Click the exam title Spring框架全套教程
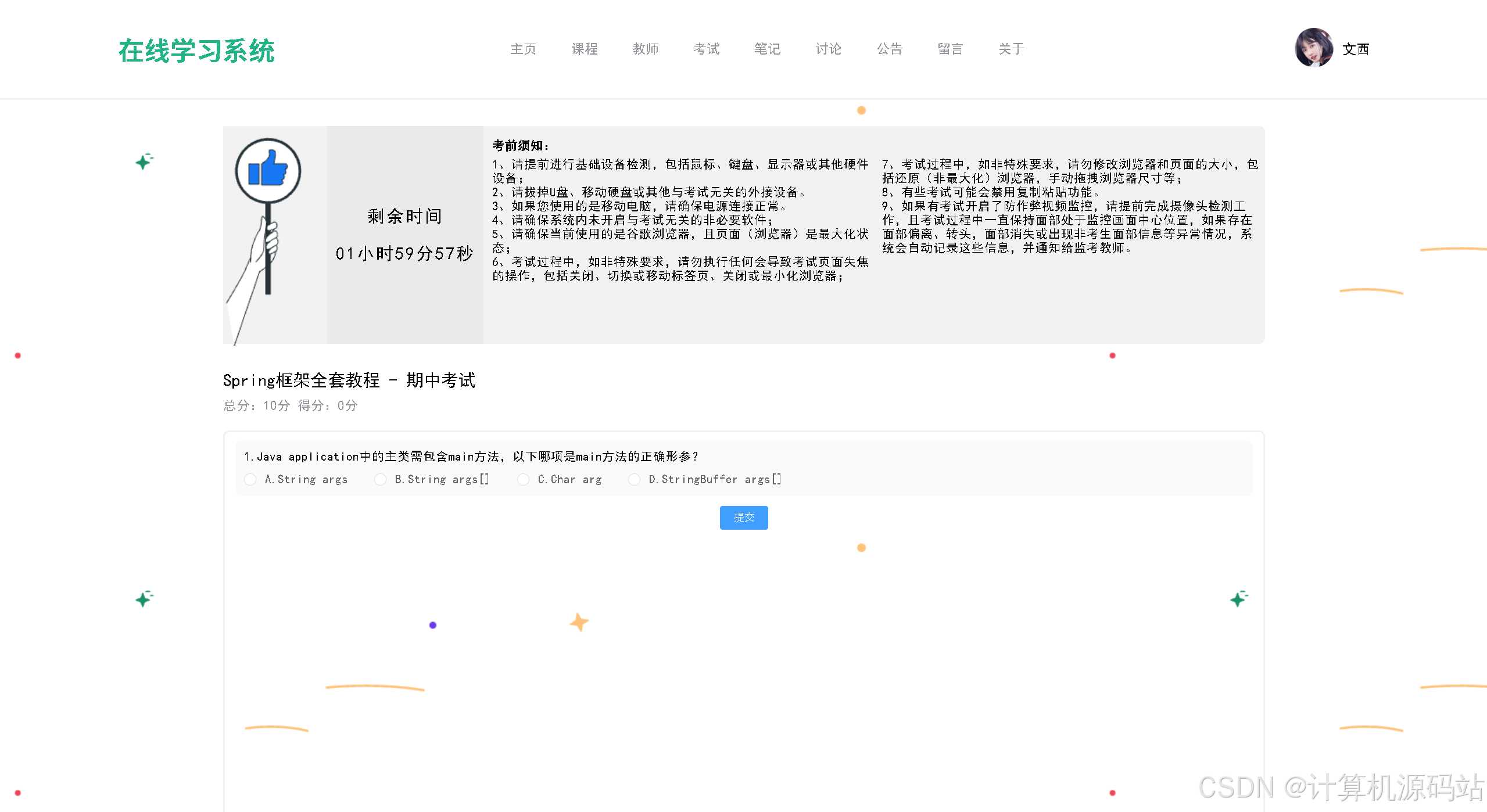1487x812 pixels. (x=349, y=380)
